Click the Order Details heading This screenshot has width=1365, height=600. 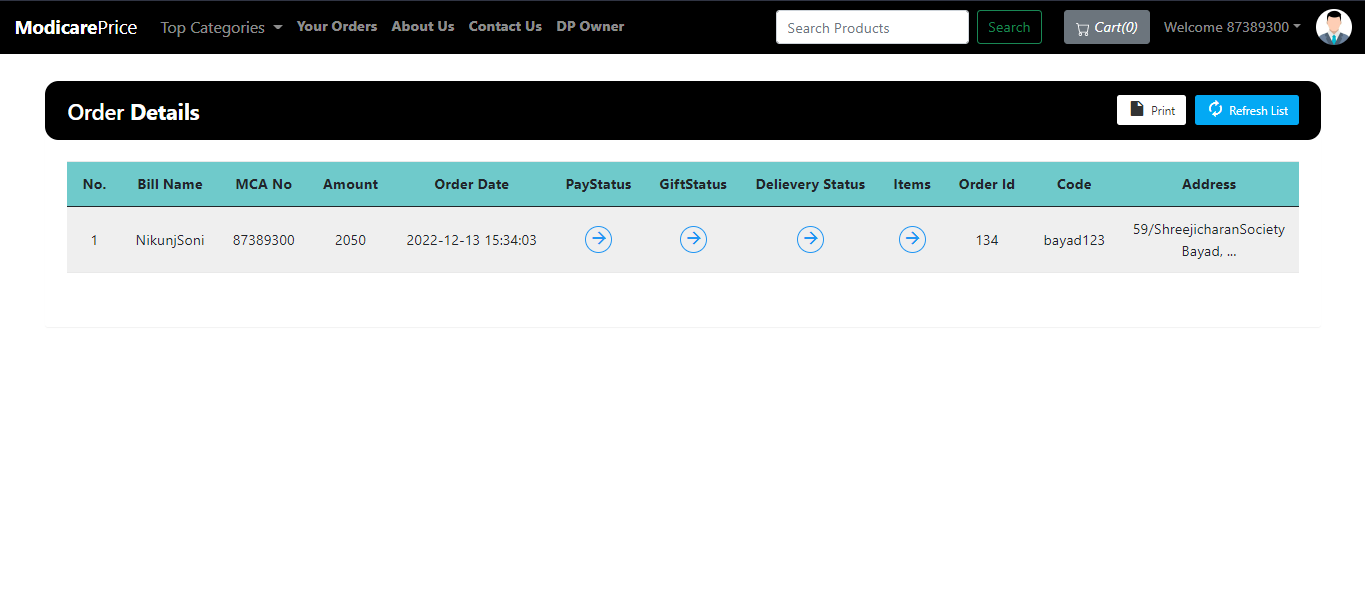134,112
